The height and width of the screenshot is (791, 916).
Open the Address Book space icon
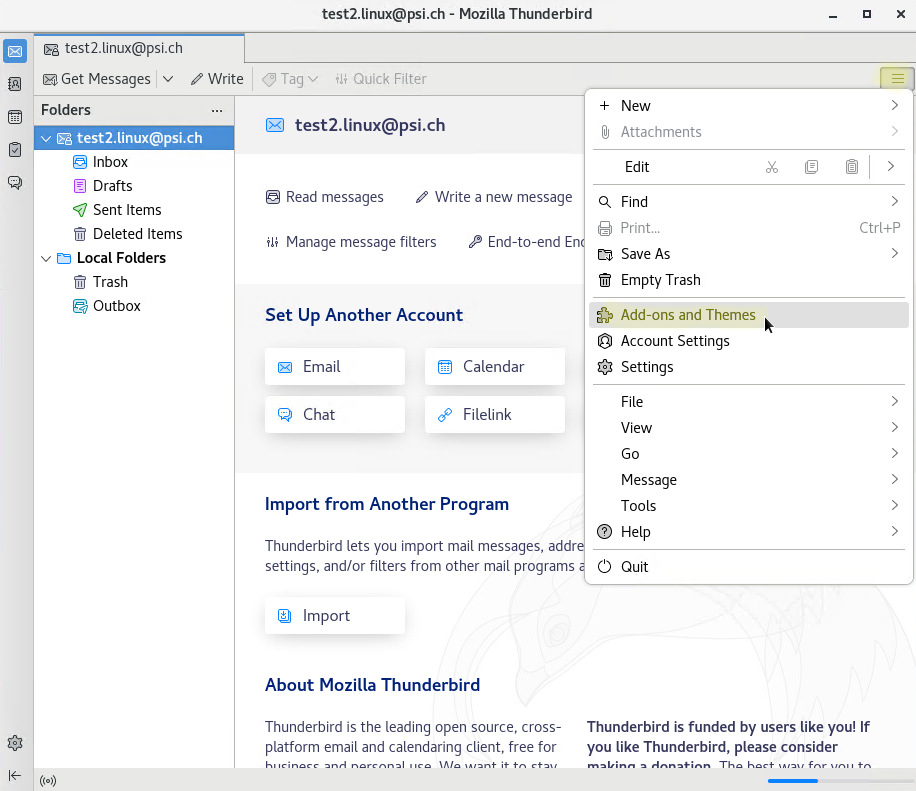(15, 84)
